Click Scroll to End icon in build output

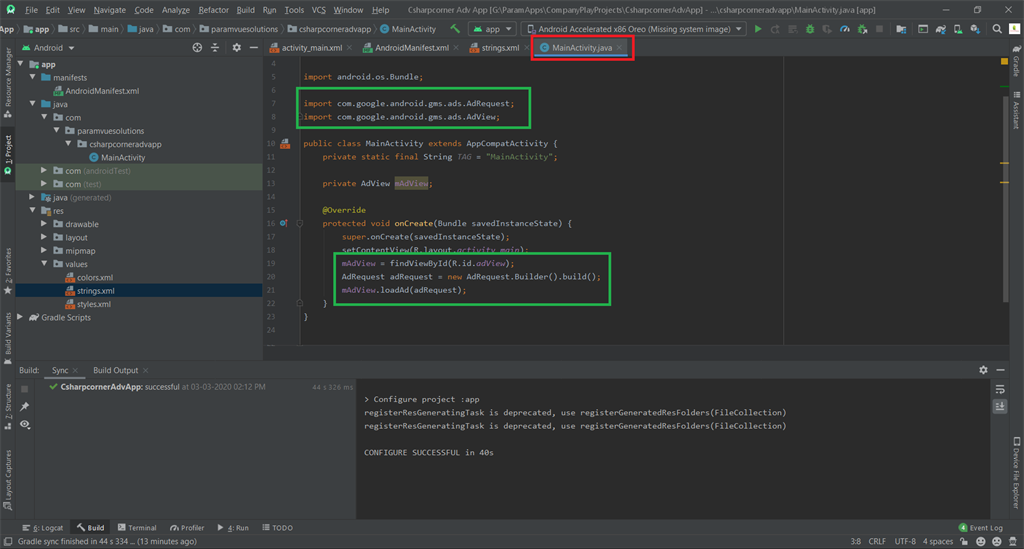pyautogui.click(x=1000, y=406)
